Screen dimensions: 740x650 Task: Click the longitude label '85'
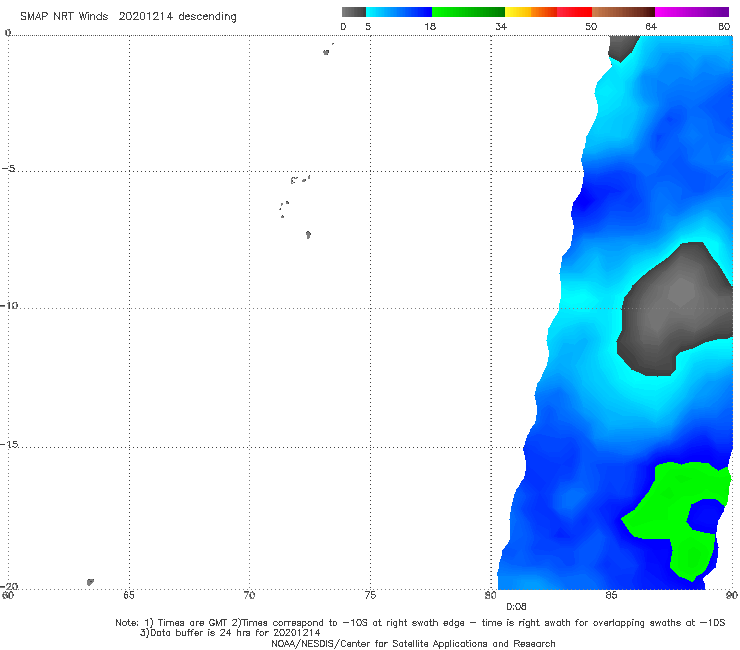(611, 595)
